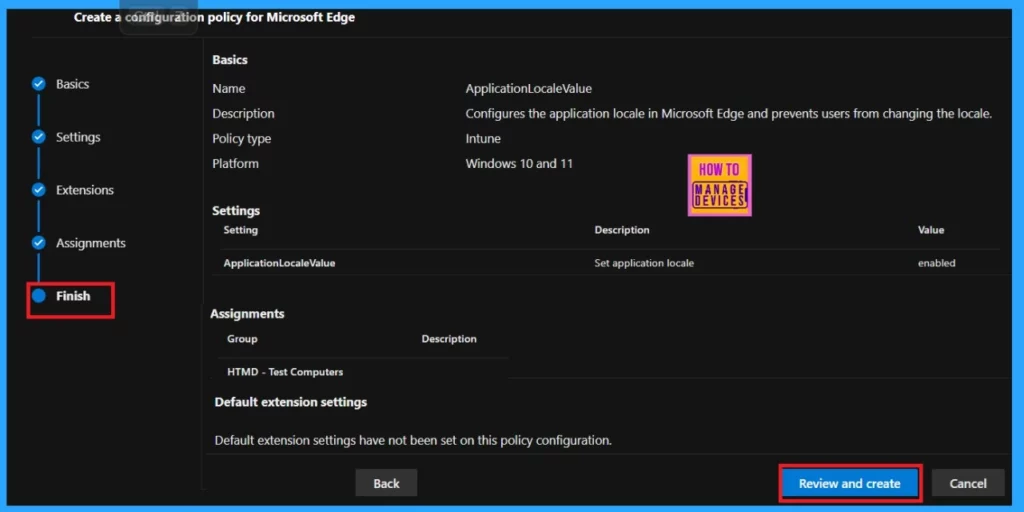Click the Finish step circle icon

click(x=39, y=296)
